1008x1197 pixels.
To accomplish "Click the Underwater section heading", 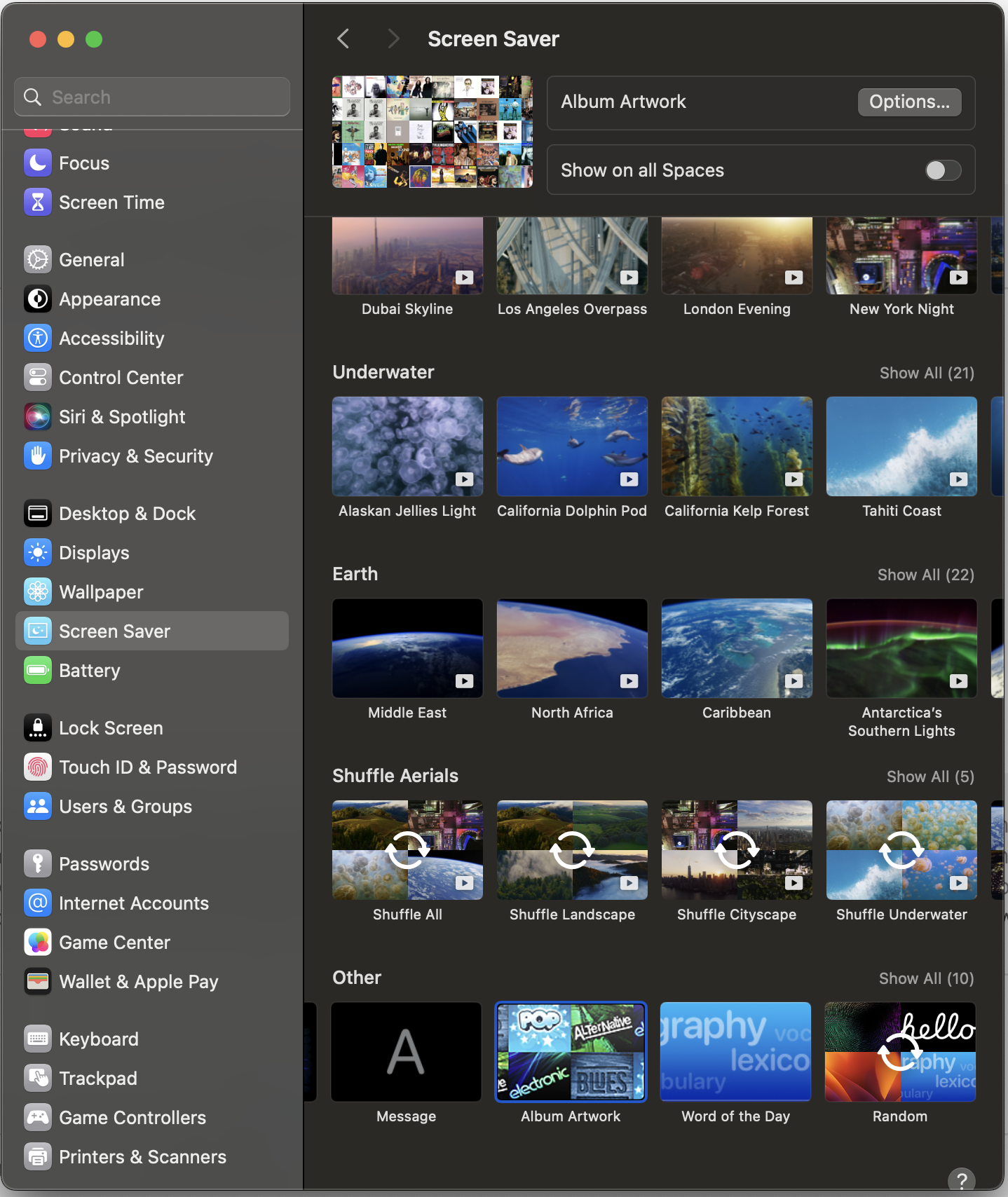I will tap(383, 372).
